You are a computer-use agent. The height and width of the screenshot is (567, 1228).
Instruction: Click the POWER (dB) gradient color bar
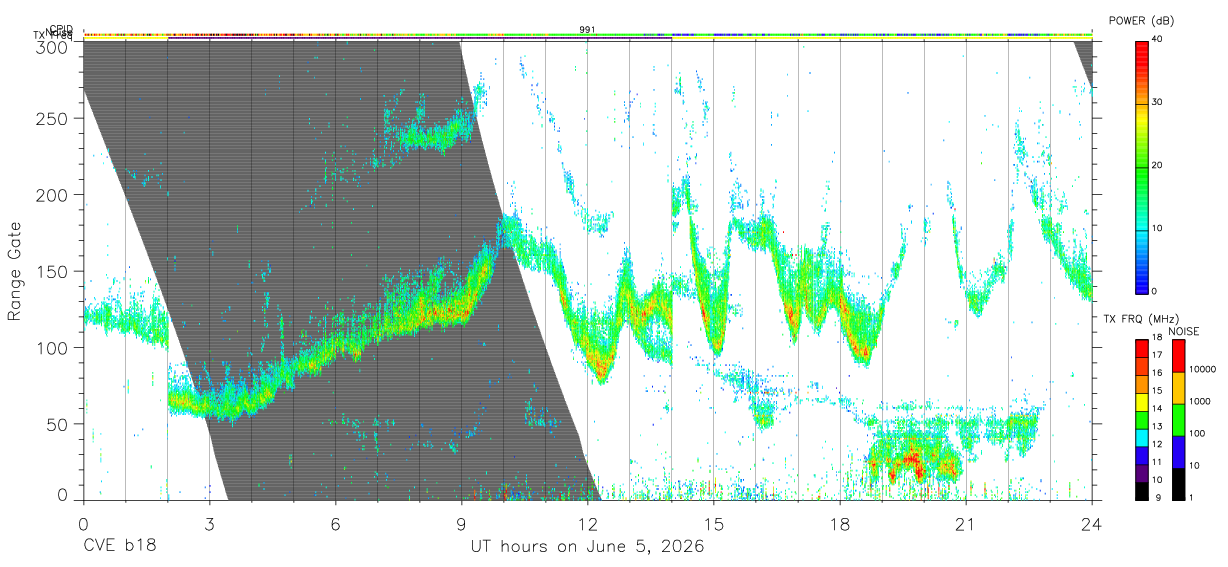(x=1141, y=166)
